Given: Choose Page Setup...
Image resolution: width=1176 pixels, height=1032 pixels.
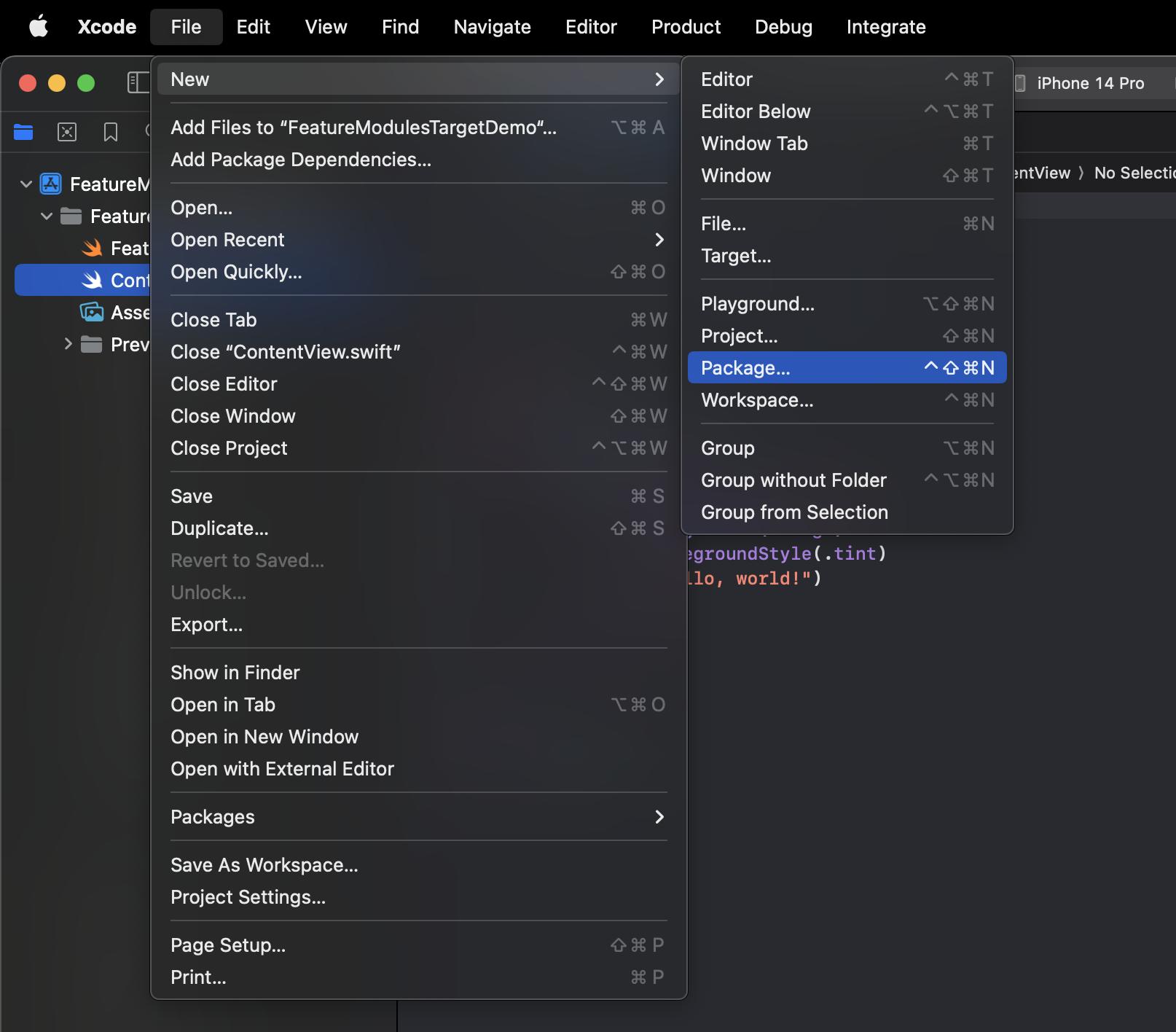Looking at the screenshot, I should pos(418,945).
